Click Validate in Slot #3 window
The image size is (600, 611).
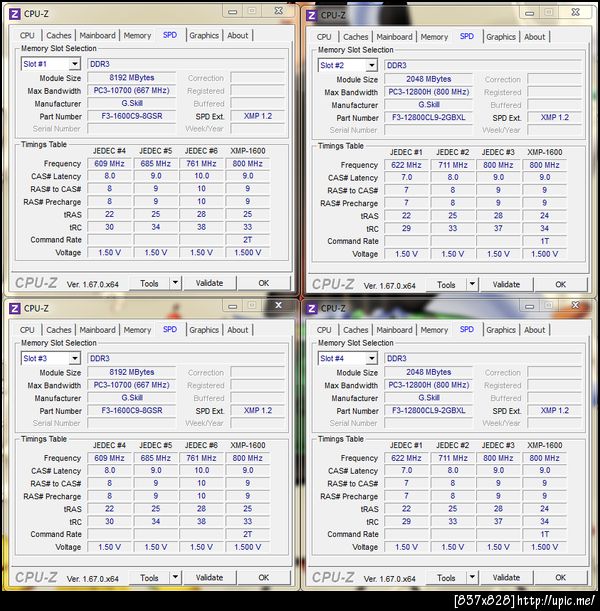(210, 578)
